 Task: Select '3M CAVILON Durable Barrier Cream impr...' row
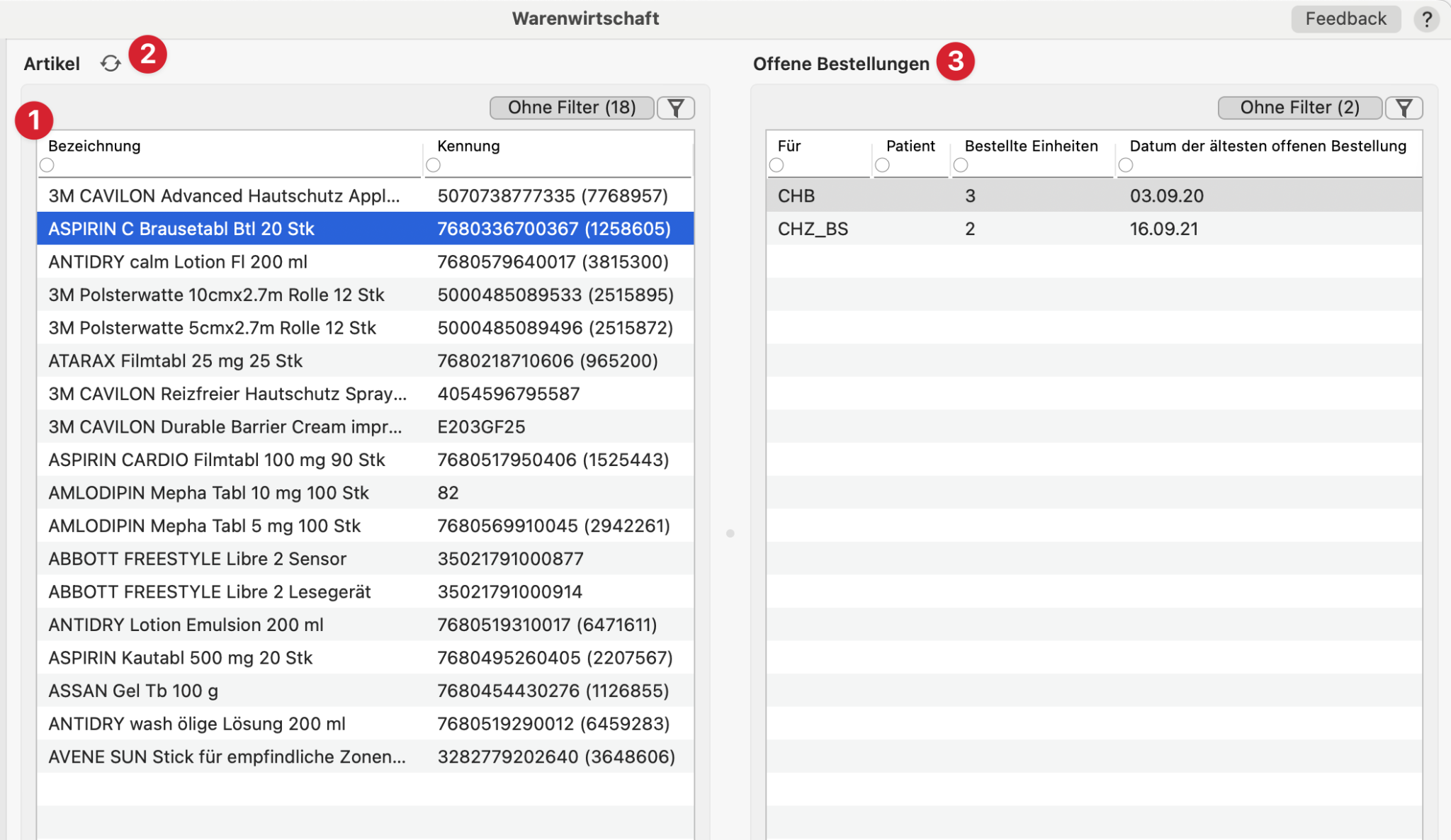click(x=366, y=427)
